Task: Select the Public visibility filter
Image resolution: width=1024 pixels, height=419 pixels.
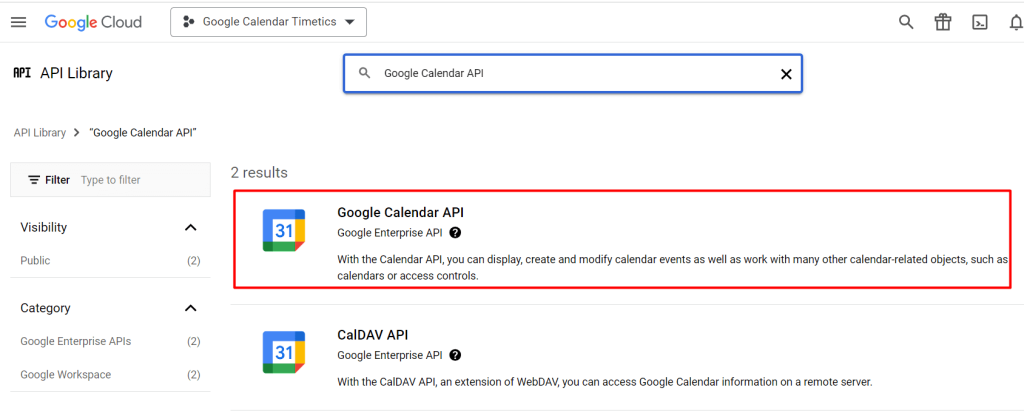Action: (x=36, y=261)
